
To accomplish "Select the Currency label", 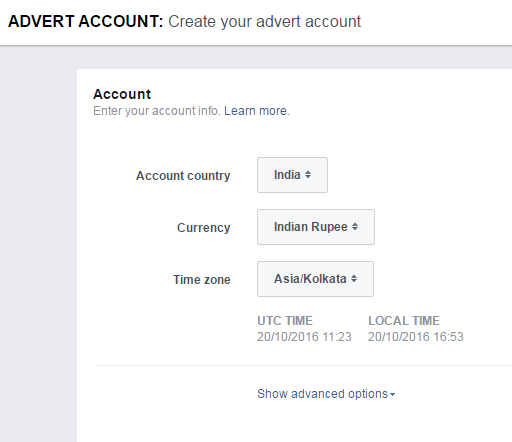I will coord(204,228).
